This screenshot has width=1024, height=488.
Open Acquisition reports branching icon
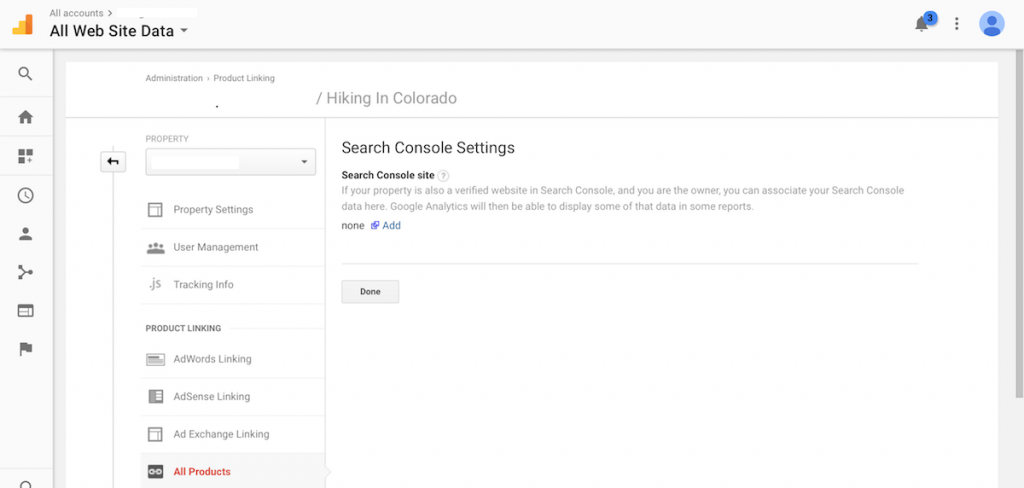(25, 272)
